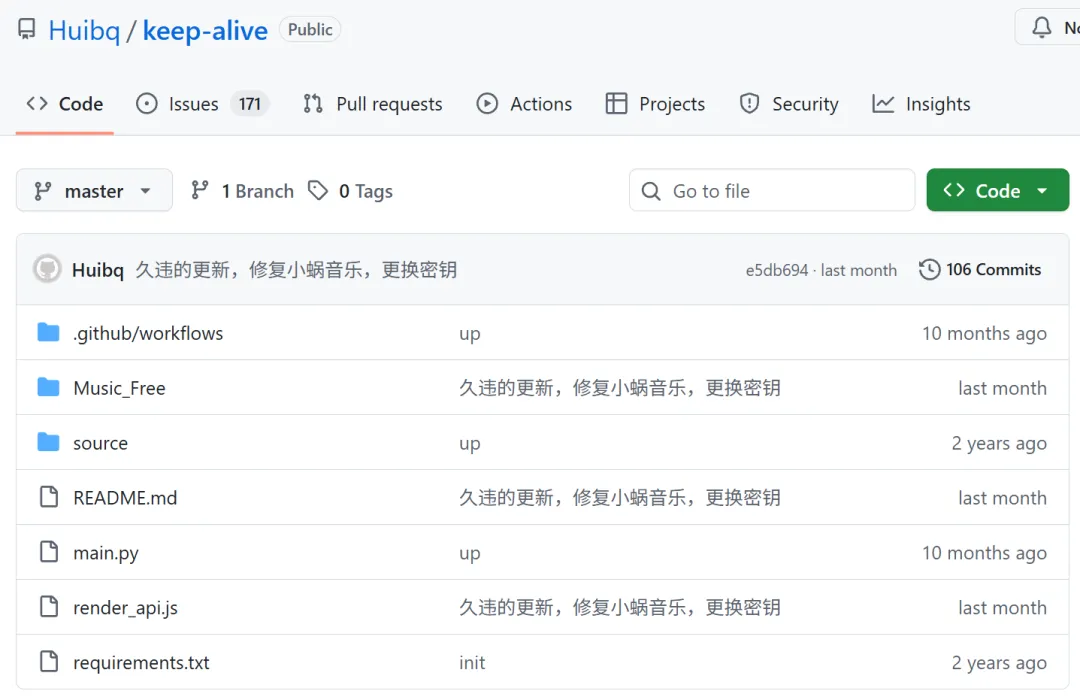The width and height of the screenshot is (1080, 700).
Task: Open the Issues tab
Action: [x=202, y=104]
